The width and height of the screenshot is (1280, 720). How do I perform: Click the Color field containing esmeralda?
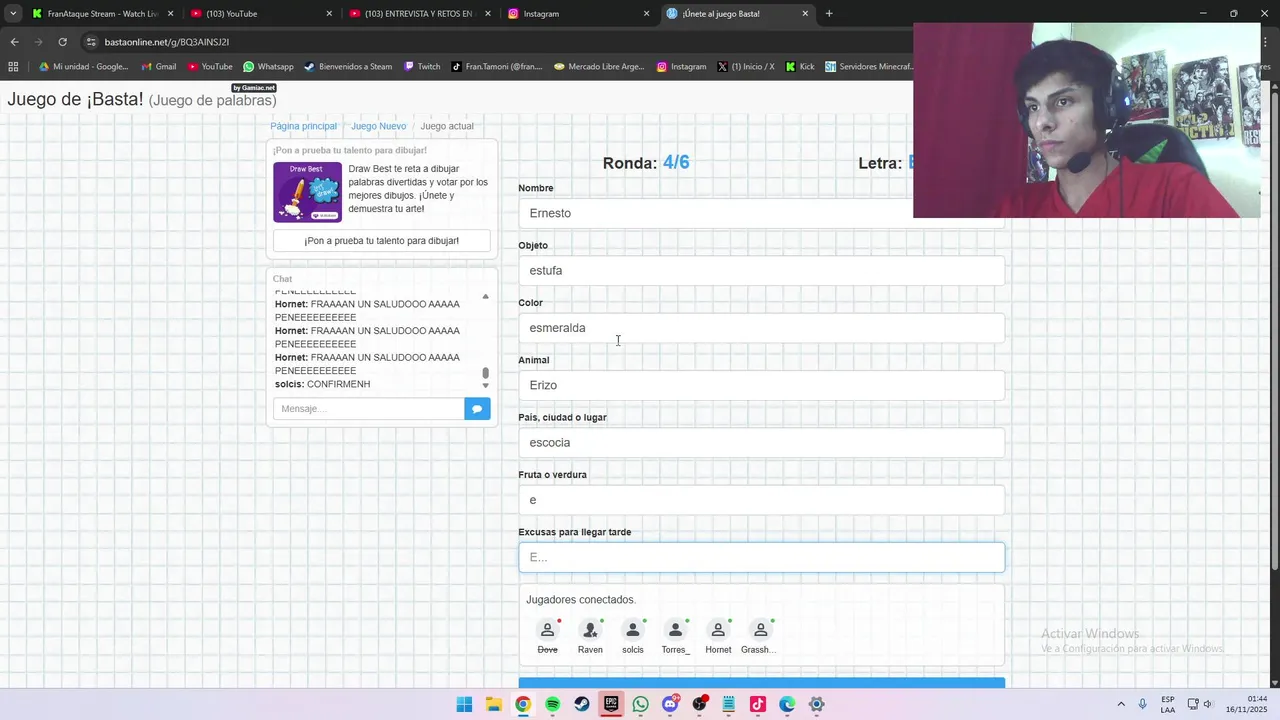tap(761, 328)
